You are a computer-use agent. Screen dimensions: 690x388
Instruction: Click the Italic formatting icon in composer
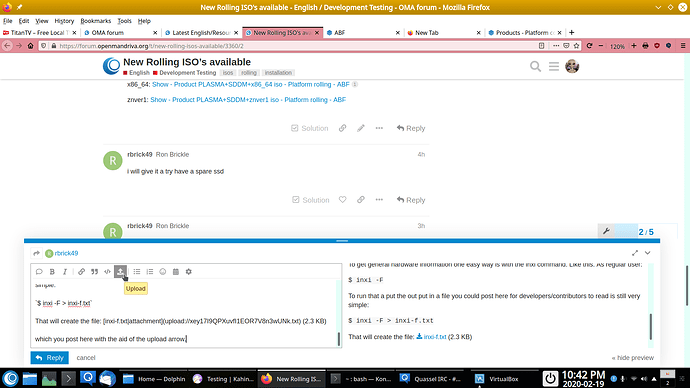pyautogui.click(x=65, y=272)
